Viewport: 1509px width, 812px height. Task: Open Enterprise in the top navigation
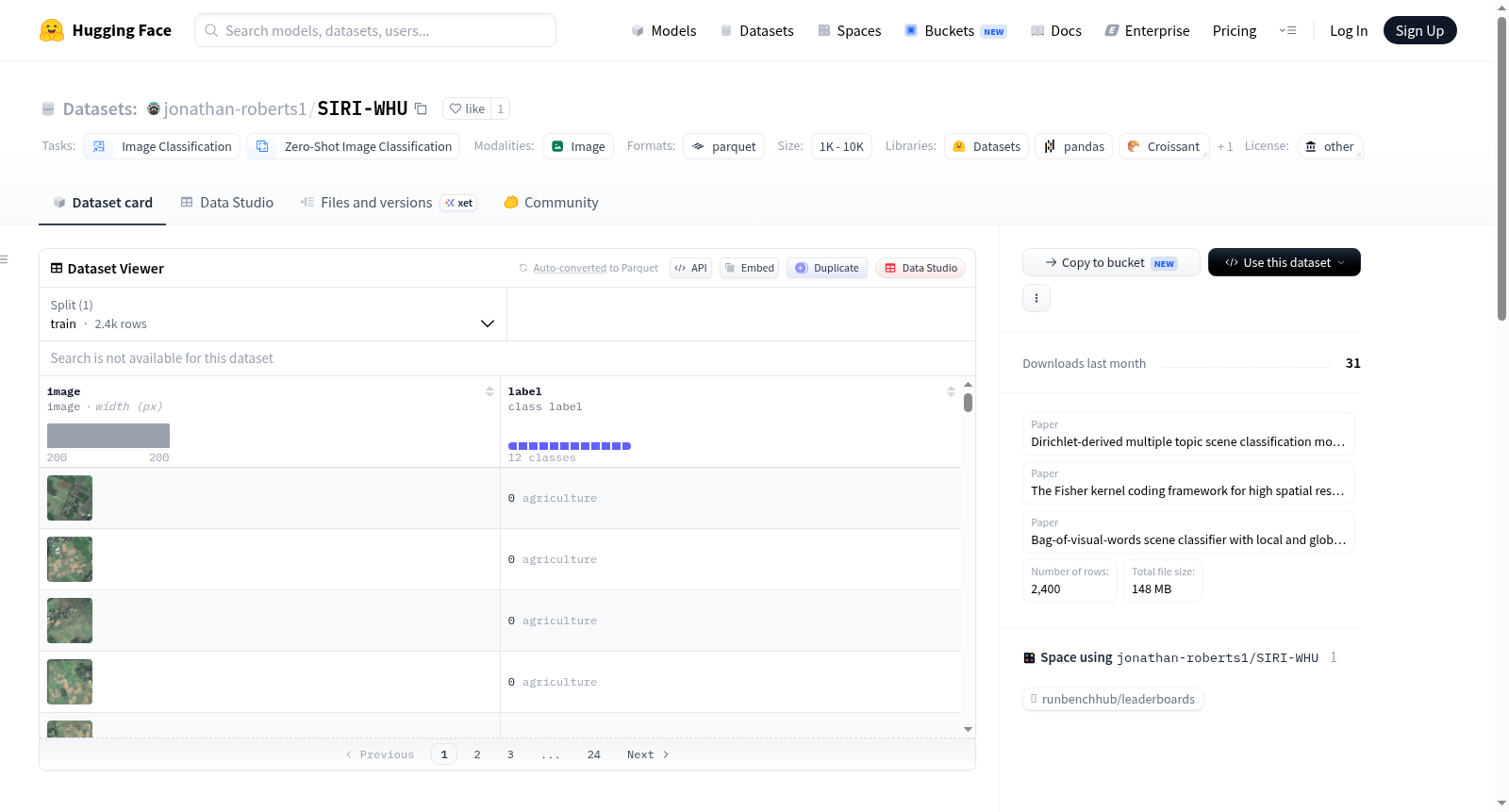tap(1147, 30)
